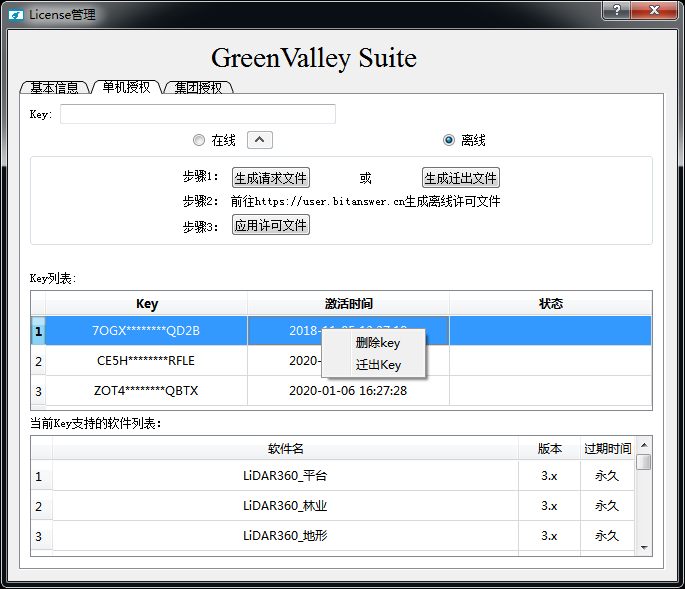Image resolution: width=685 pixels, height=589 pixels.
Task: Select key 7OGX********QD2B
Action: coord(146,331)
